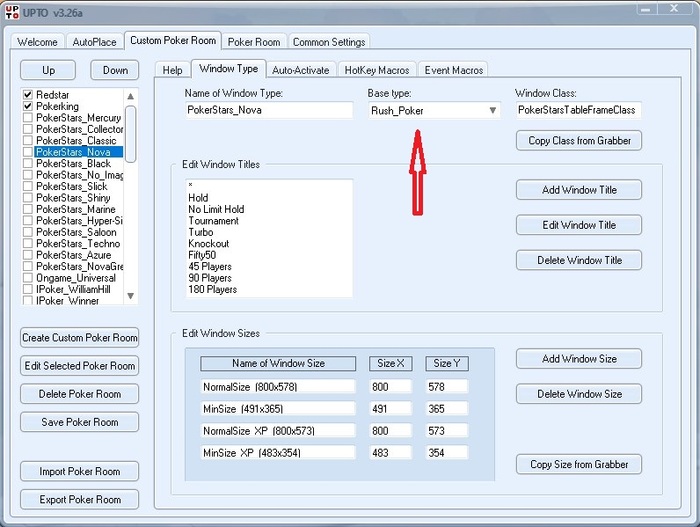700x527 pixels.
Task: Click Edit Selected Poker Room
Action: coord(79,366)
